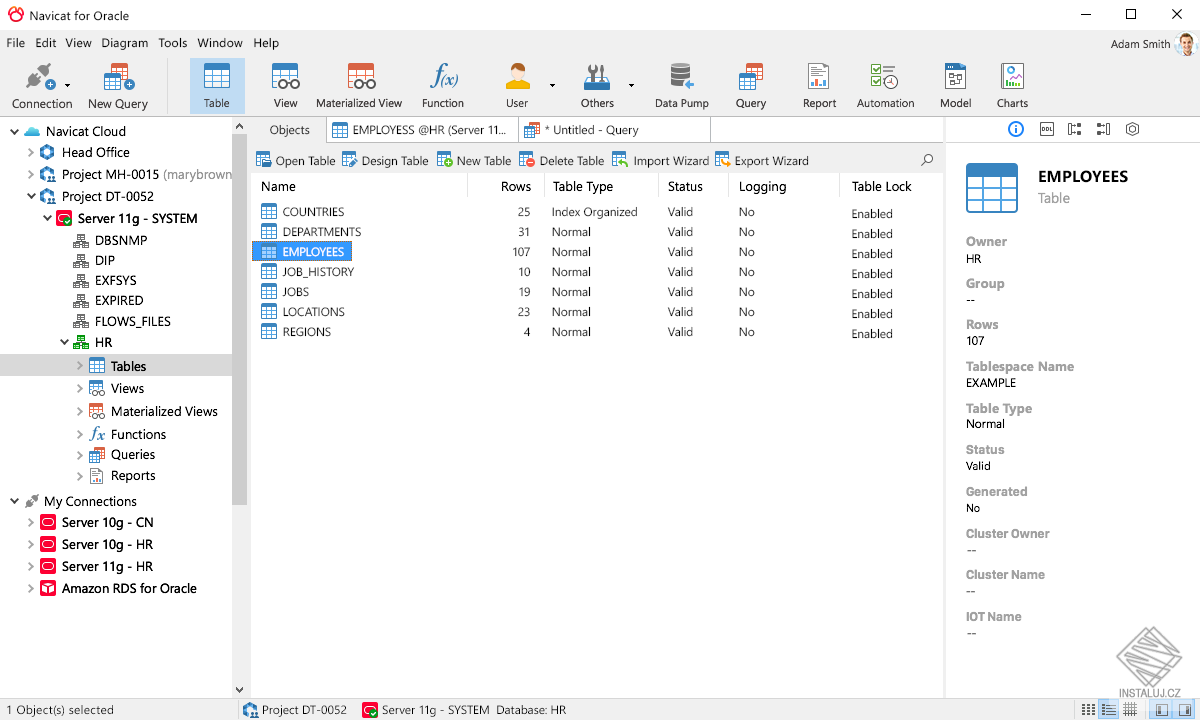Open the Connection dropdown arrow
1200x720 pixels.
67,85
